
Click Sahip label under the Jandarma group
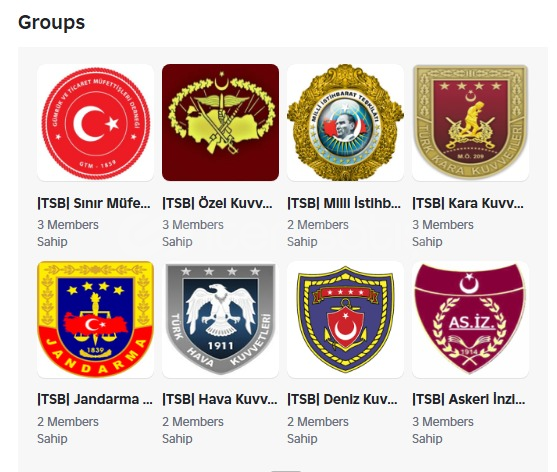[x=52, y=439]
